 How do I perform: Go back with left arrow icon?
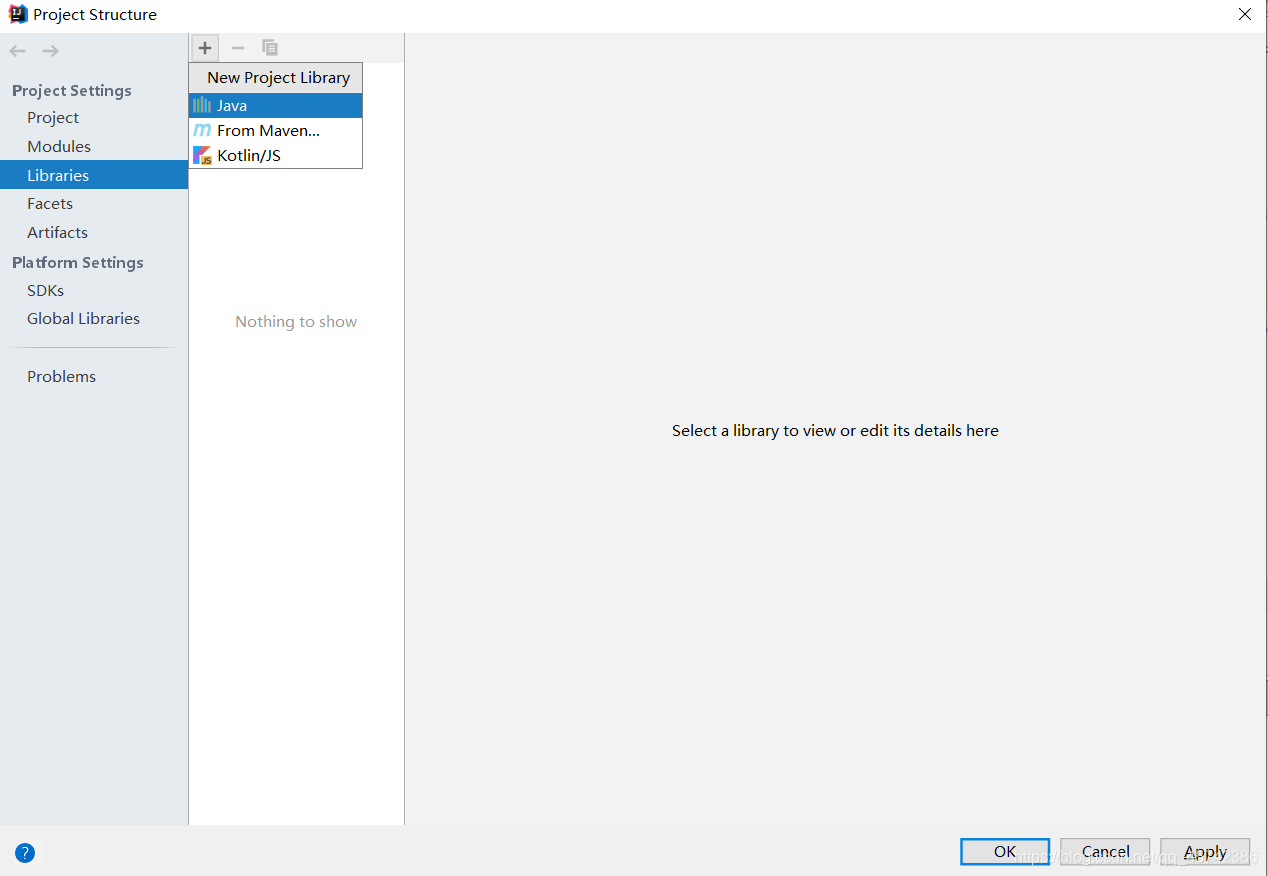[18, 51]
